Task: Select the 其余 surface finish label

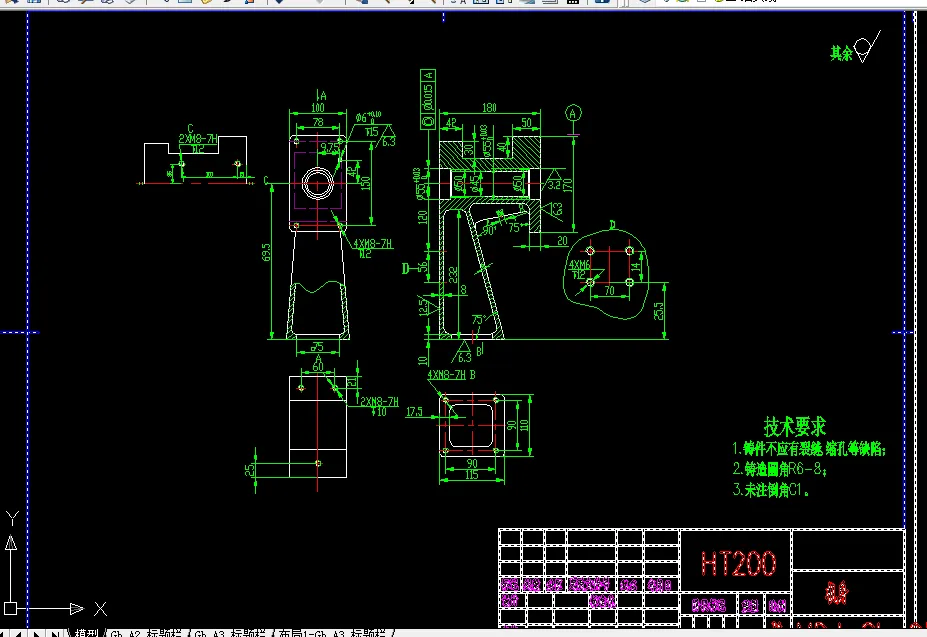Action: (841, 53)
